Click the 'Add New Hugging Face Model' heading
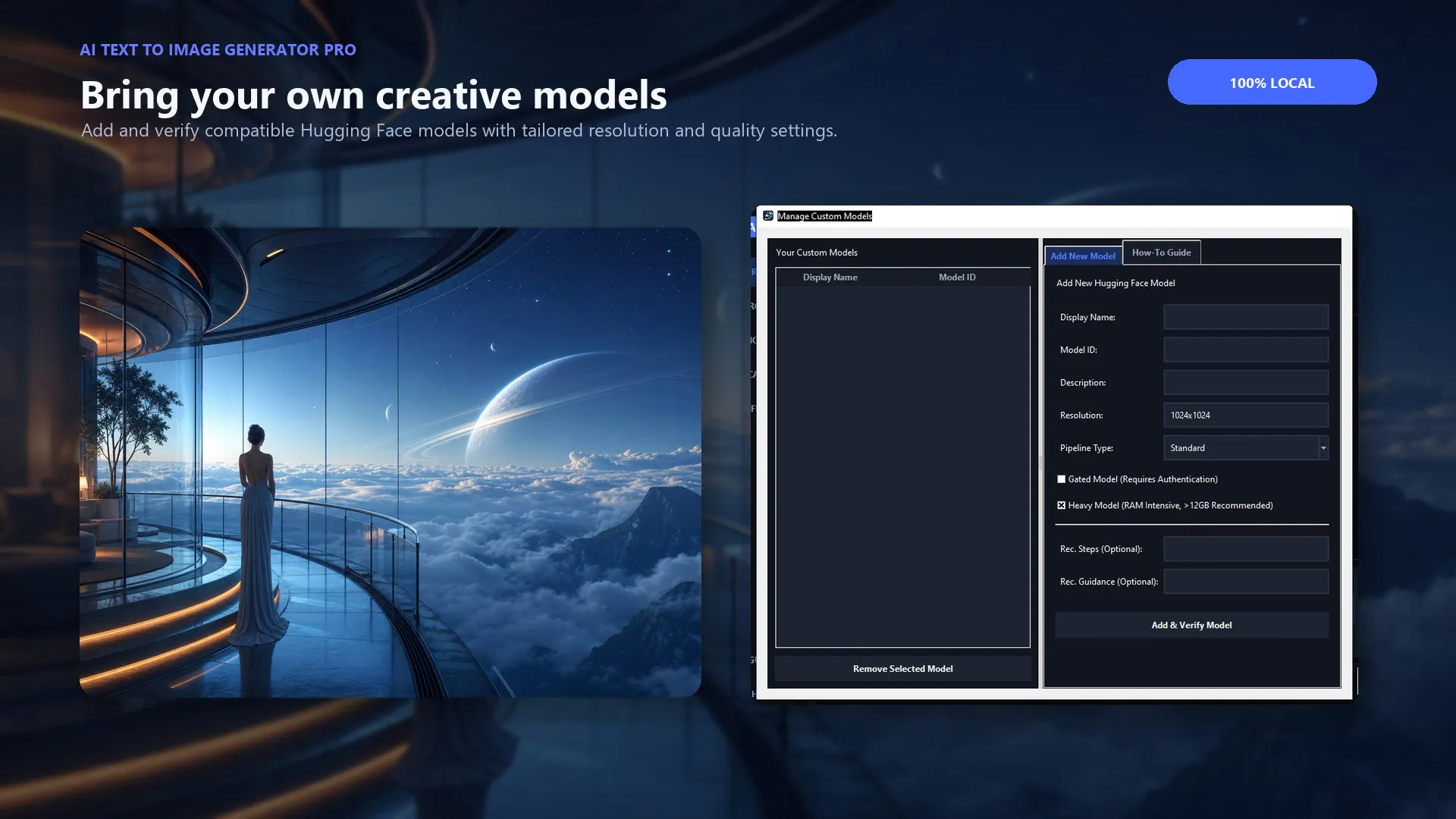The height and width of the screenshot is (819, 1456). pos(1116,283)
